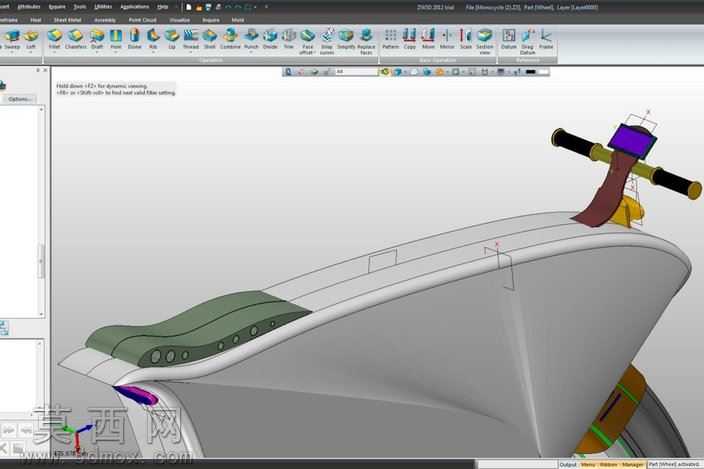
Task: Select the Copy tool
Action: tap(409, 39)
